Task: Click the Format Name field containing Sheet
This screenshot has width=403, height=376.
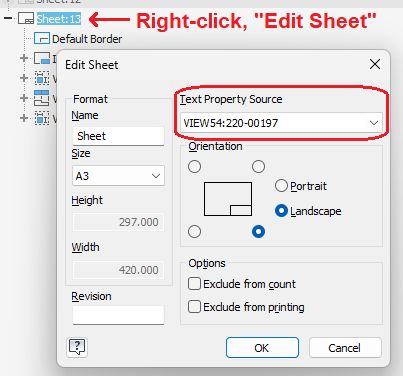Action: coord(118,136)
